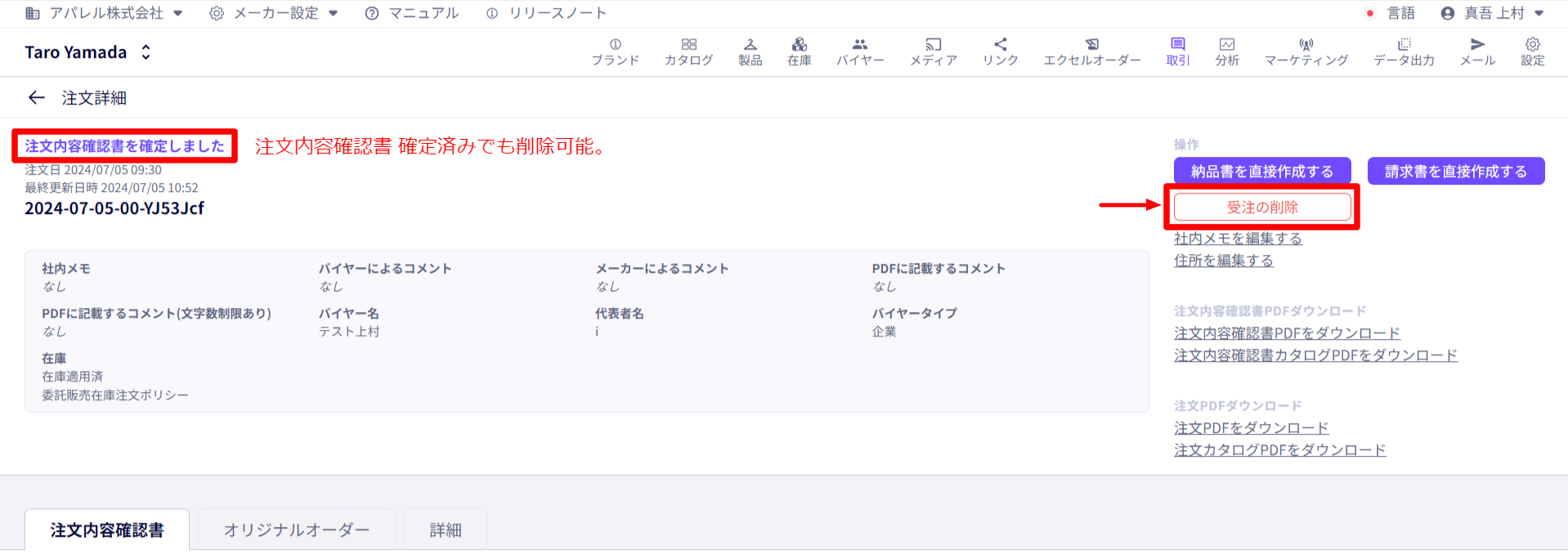The height and width of the screenshot is (558, 1568).
Task: Open the 言語 language selector
Action: click(1391, 13)
